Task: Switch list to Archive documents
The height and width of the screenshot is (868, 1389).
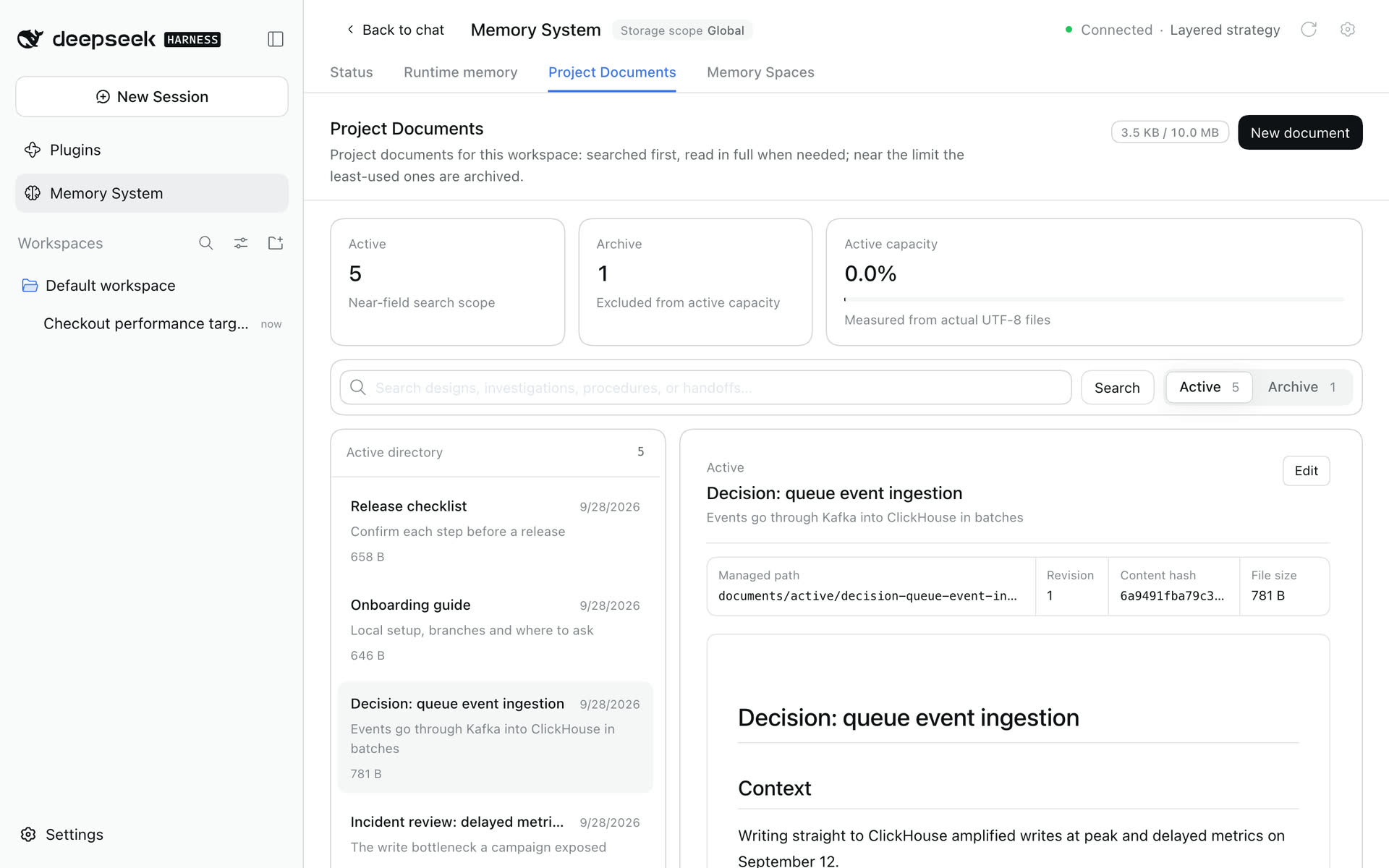Action: click(x=1301, y=387)
